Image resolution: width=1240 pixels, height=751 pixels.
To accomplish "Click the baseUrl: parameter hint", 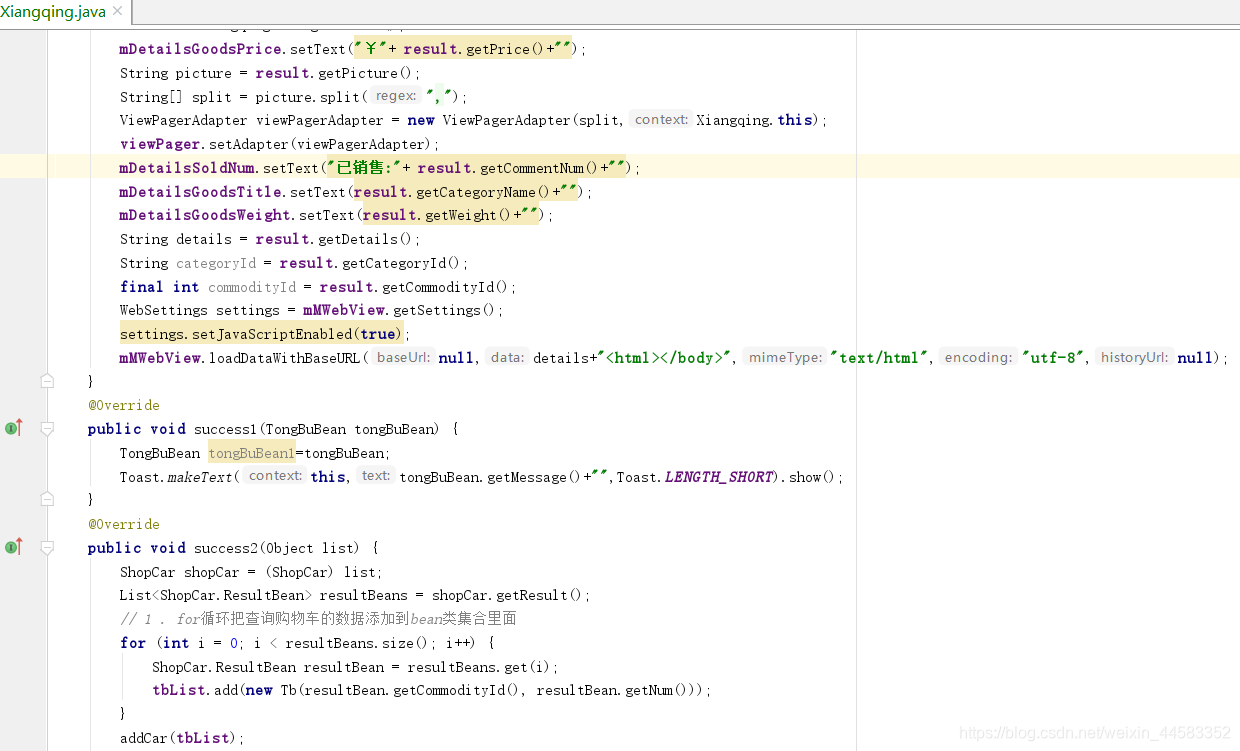I will (x=404, y=357).
